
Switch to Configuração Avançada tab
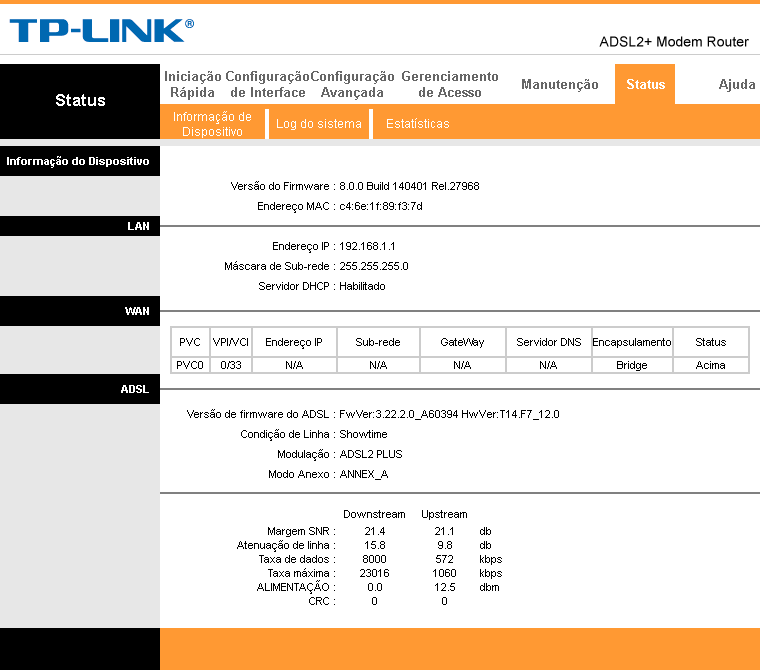coord(352,84)
